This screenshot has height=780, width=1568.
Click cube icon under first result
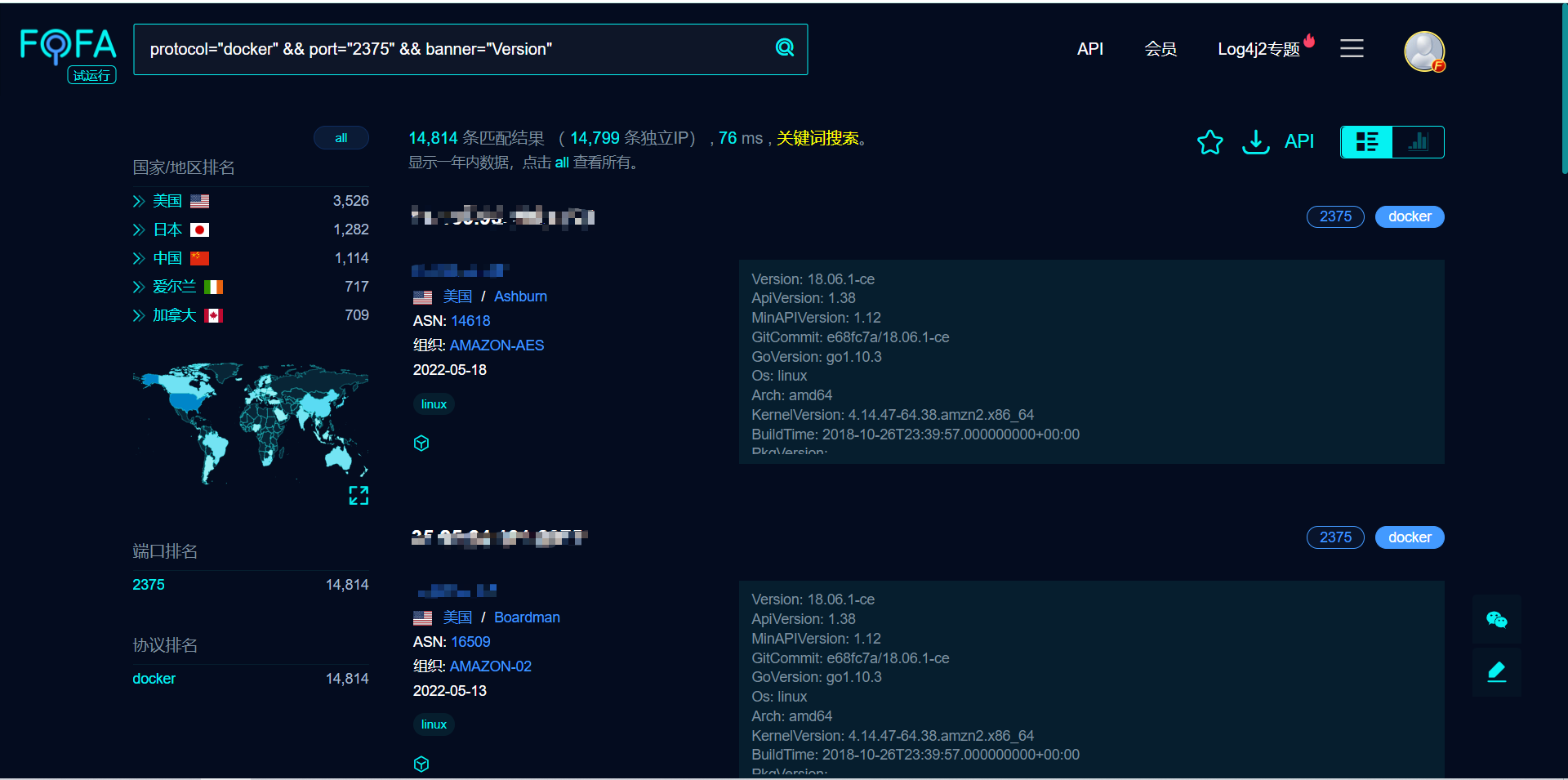[421, 443]
